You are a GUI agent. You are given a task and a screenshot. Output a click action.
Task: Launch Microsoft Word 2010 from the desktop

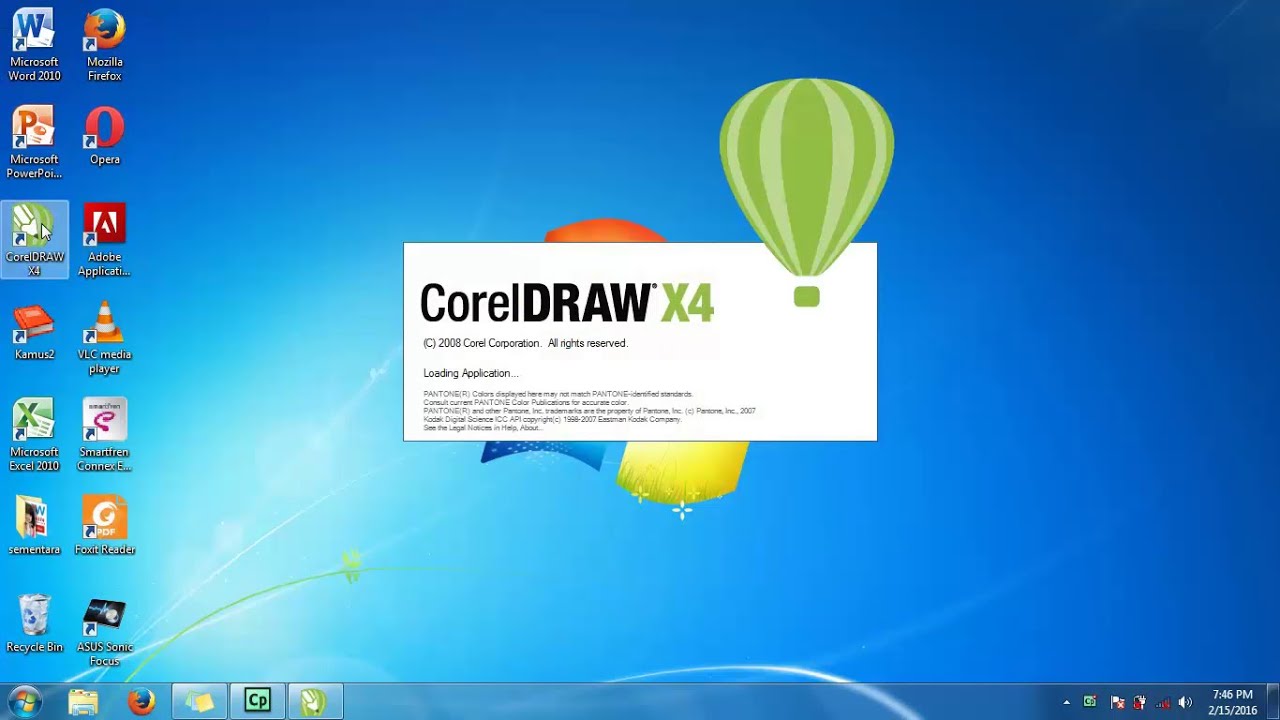click(x=34, y=30)
